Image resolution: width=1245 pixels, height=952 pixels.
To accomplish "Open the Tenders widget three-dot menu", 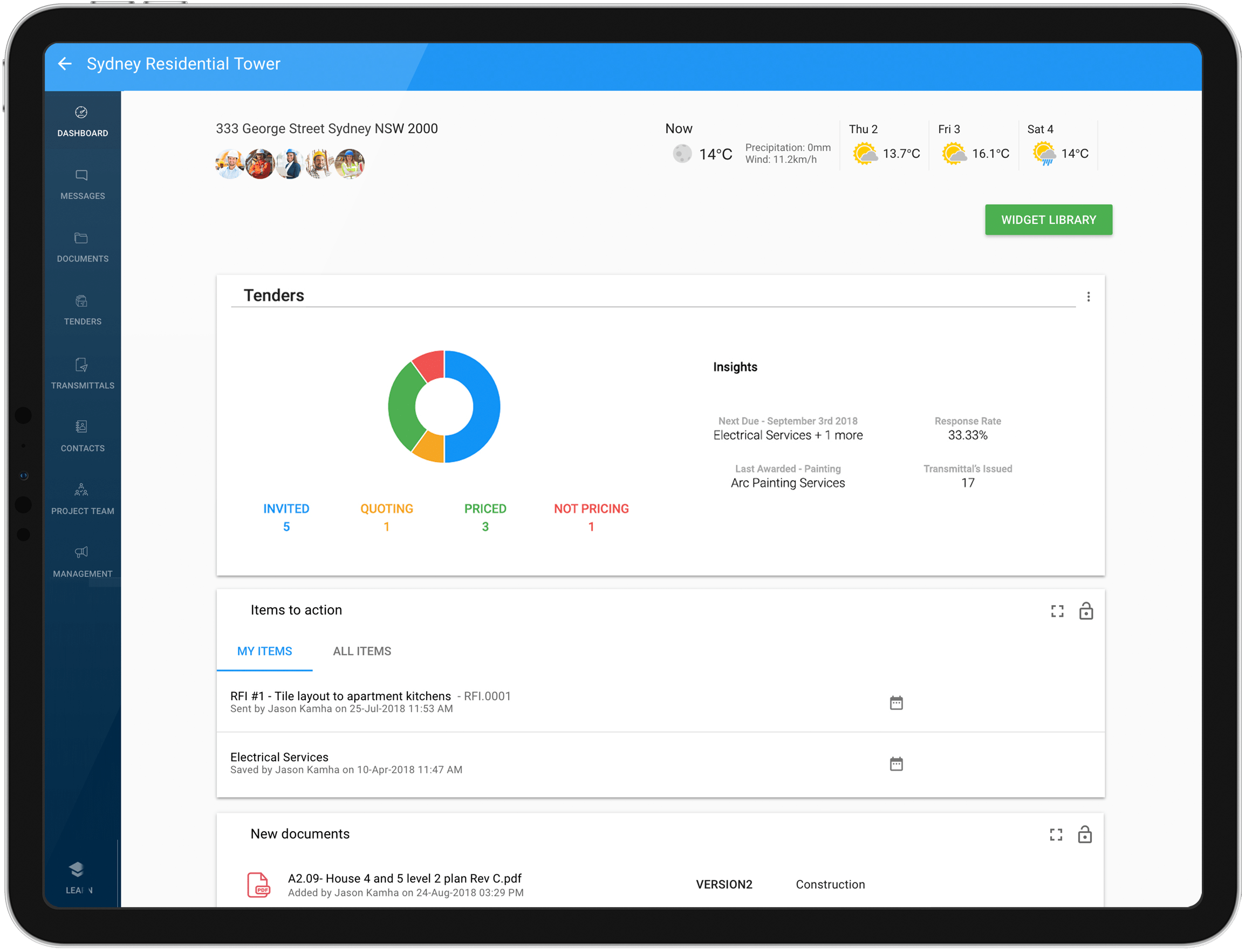I will pos(1089,297).
